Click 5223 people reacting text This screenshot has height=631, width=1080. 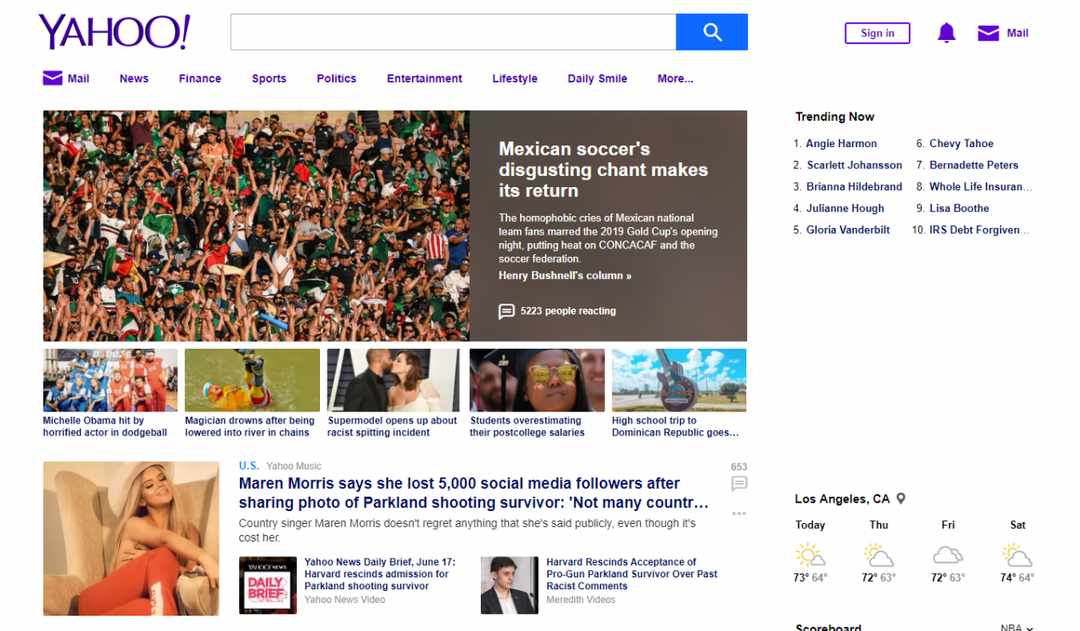pos(568,311)
